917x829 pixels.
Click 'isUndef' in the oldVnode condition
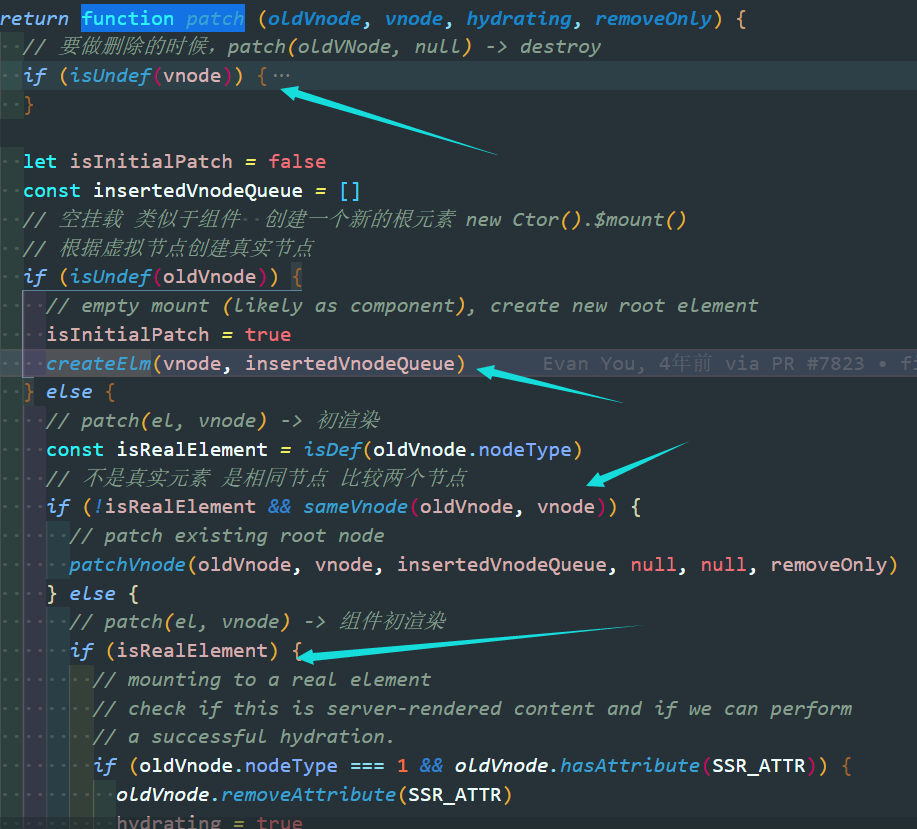(x=110, y=277)
